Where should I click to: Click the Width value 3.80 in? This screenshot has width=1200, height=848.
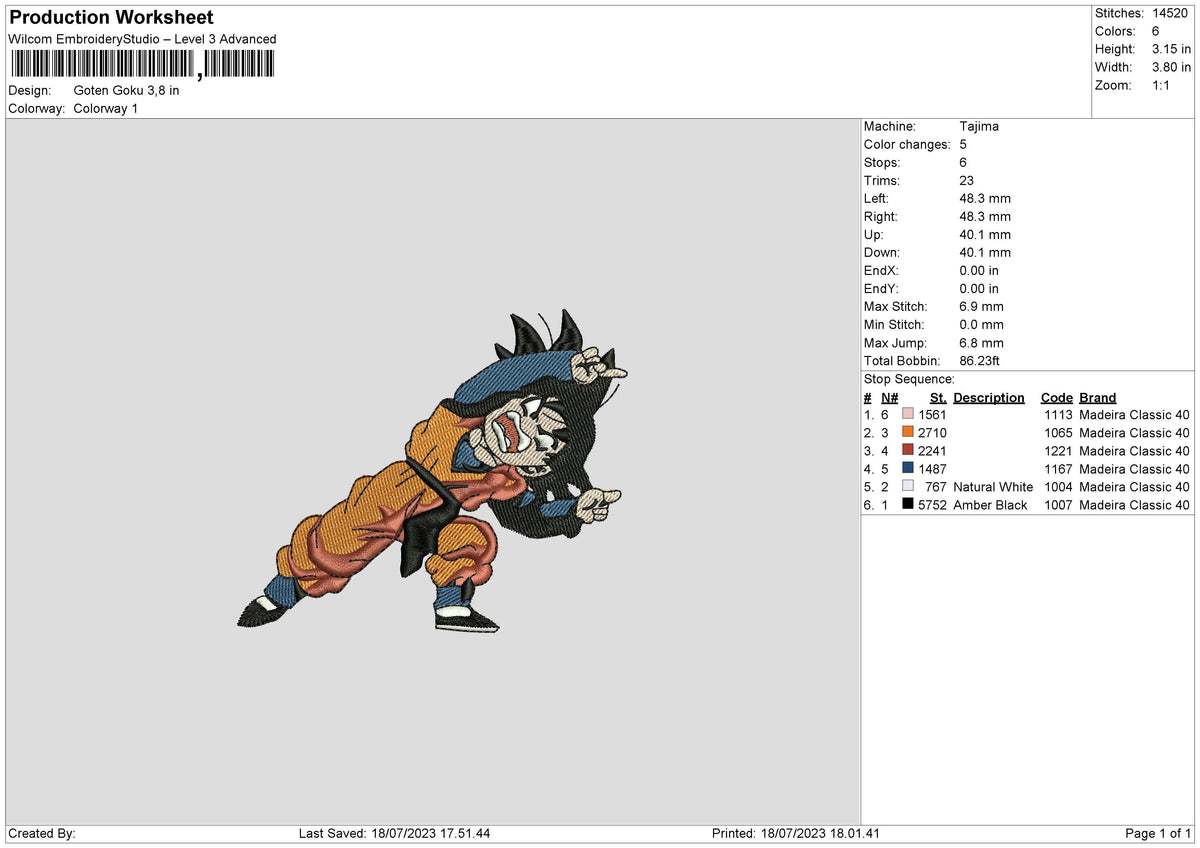pos(1171,67)
